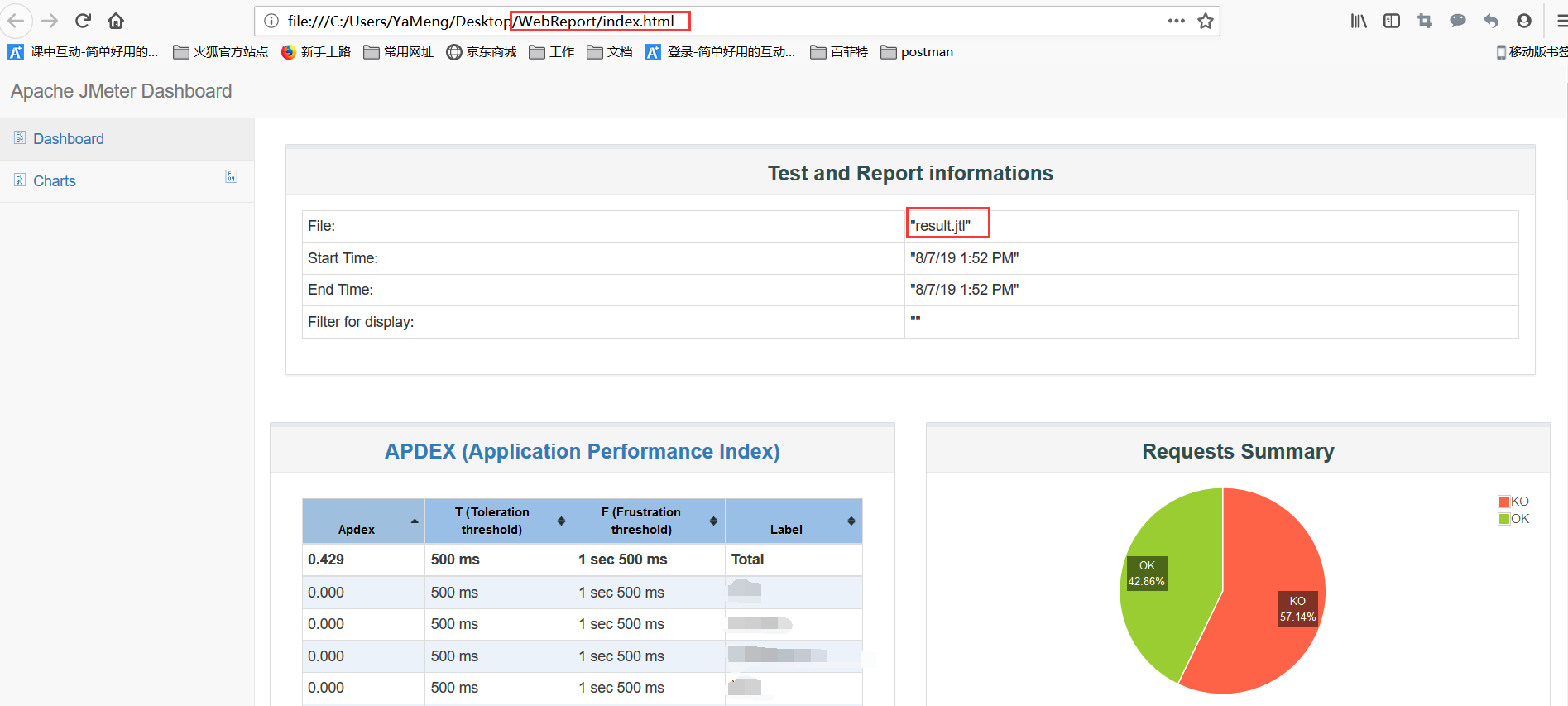Open the 文档 bookmark folder
This screenshot has width=1568, height=706.
point(610,52)
